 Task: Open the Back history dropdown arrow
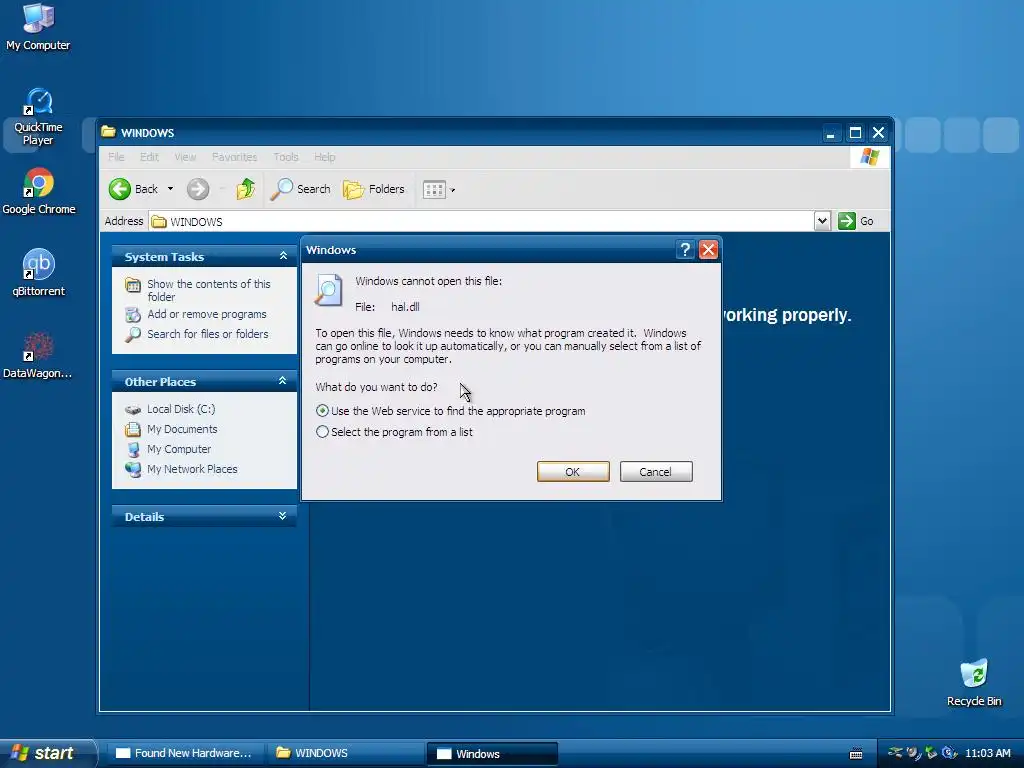pyautogui.click(x=170, y=189)
